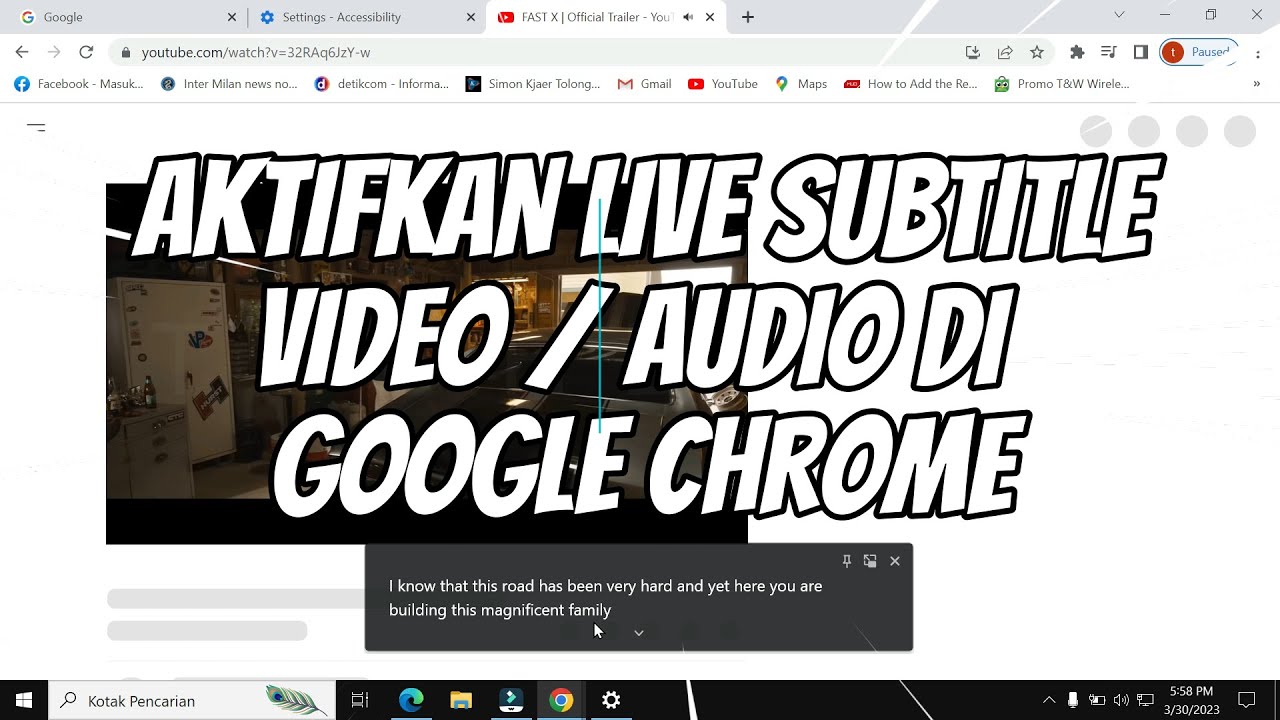Open Windows Start menu
1280x720 pixels.
click(24, 700)
